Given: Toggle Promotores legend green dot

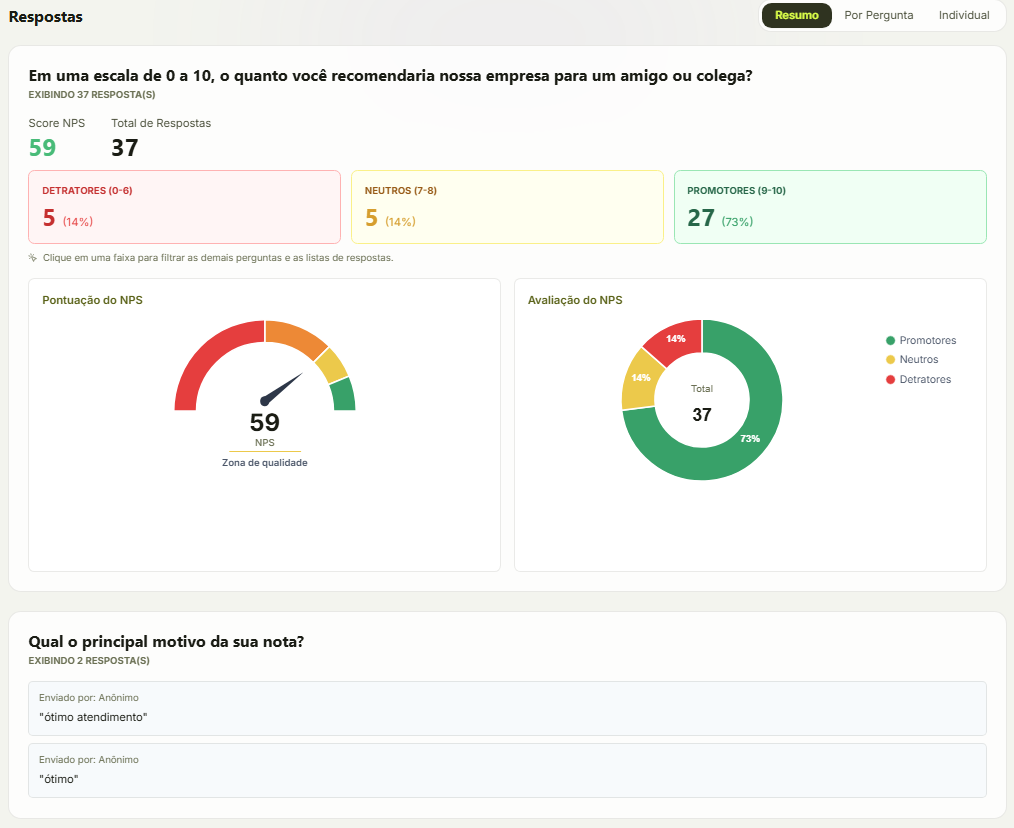Looking at the screenshot, I should [x=890, y=340].
